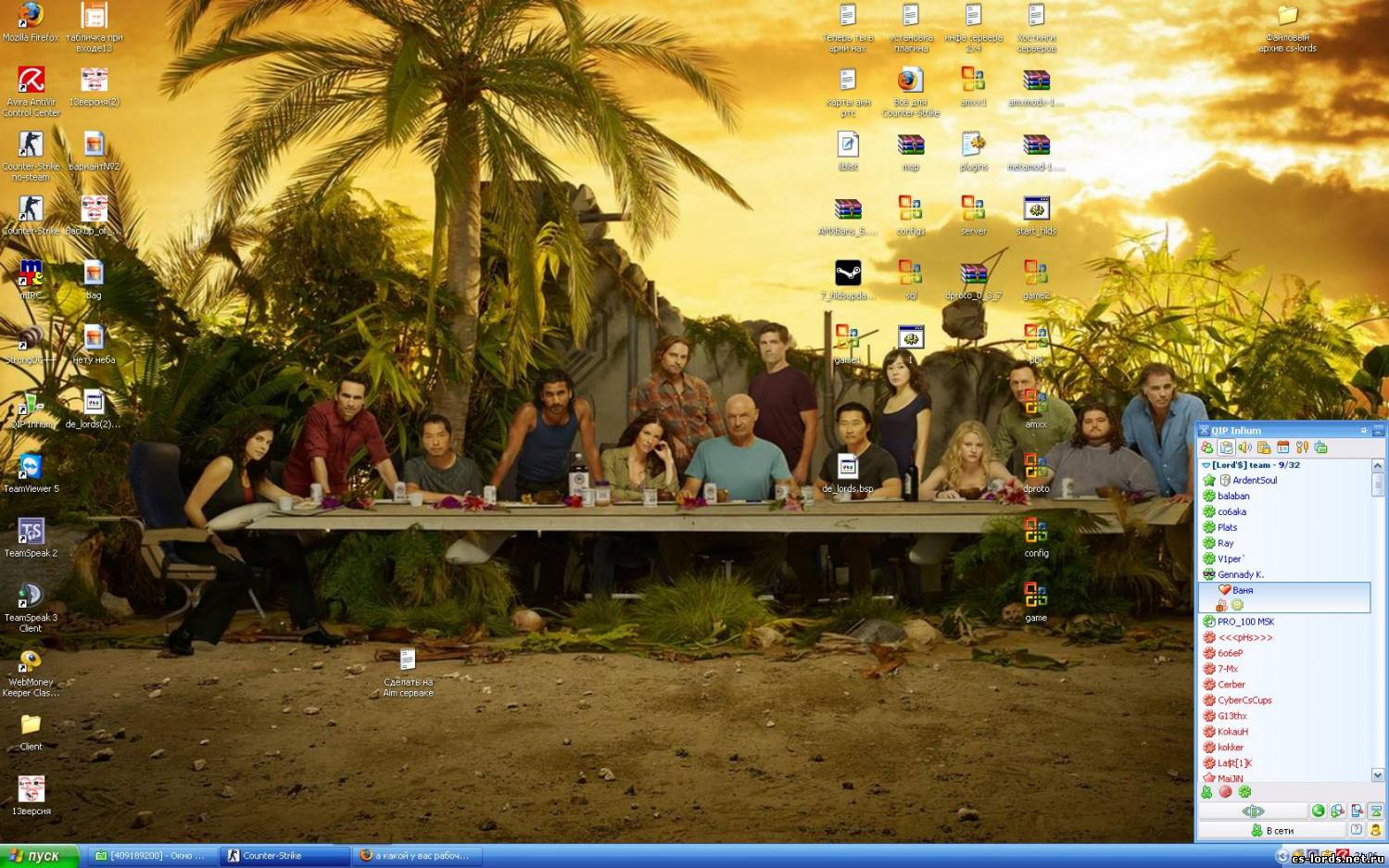Open the QIP main menu arrows button
The image size is (1389, 868).
tap(1253, 811)
